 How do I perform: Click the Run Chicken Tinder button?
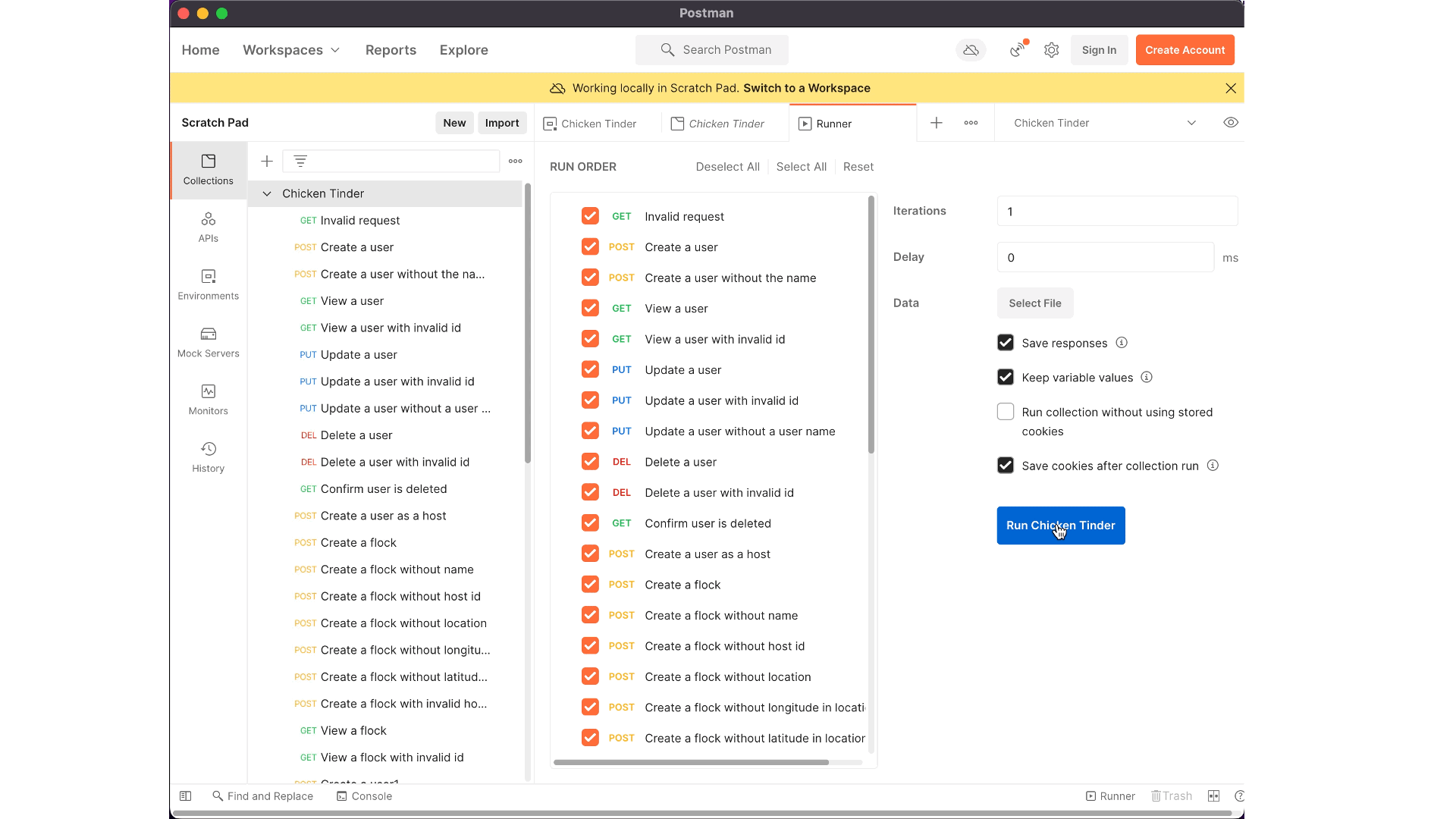point(1060,526)
